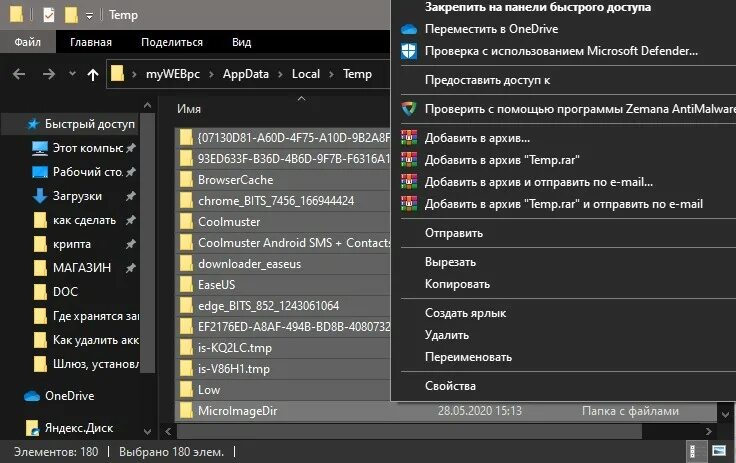Choose Добавить в архив "Temp.rar" и отправить по e-mail
Viewport: 736px width, 463px height.
tap(566, 204)
